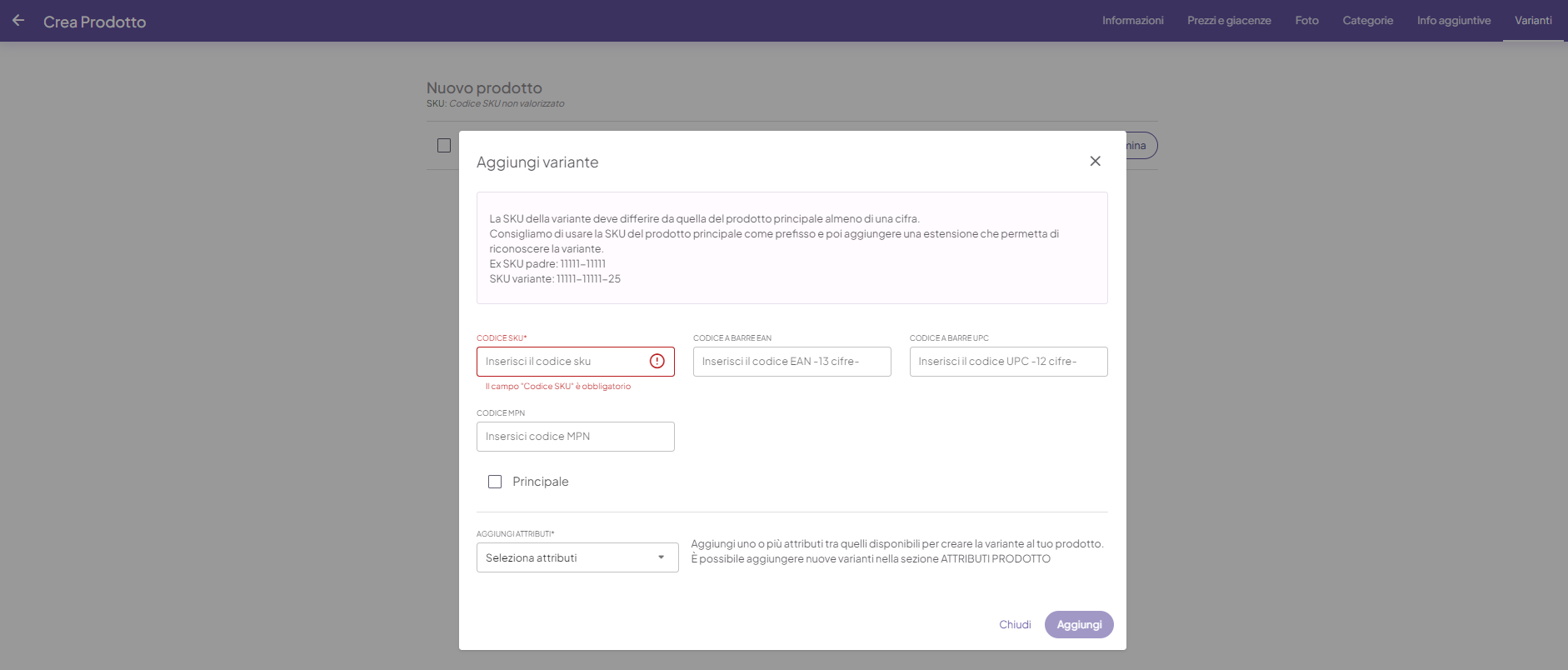Click the CODICE A BARRE EAN label
1568x670 pixels.
(732, 338)
